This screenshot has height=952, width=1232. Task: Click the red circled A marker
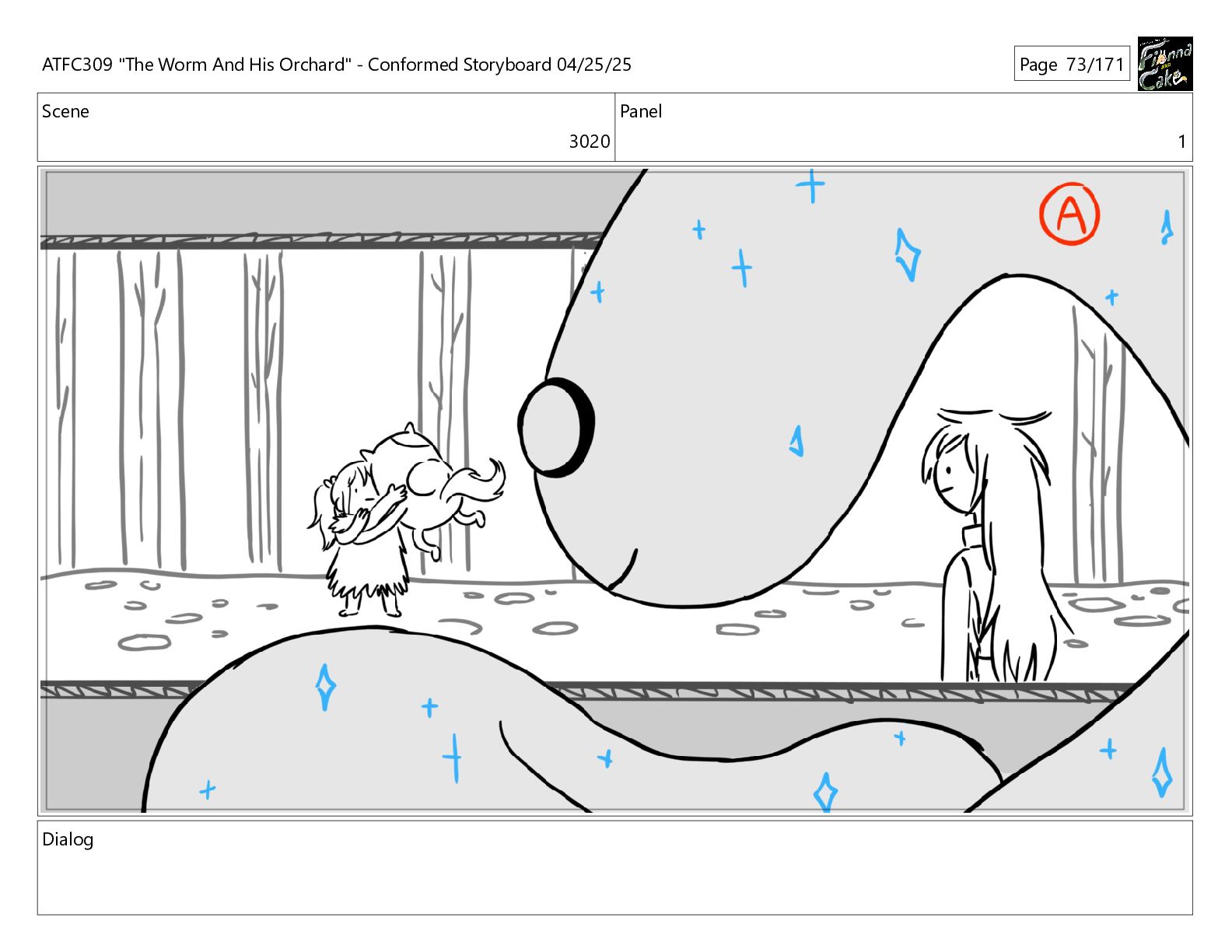(x=1070, y=214)
